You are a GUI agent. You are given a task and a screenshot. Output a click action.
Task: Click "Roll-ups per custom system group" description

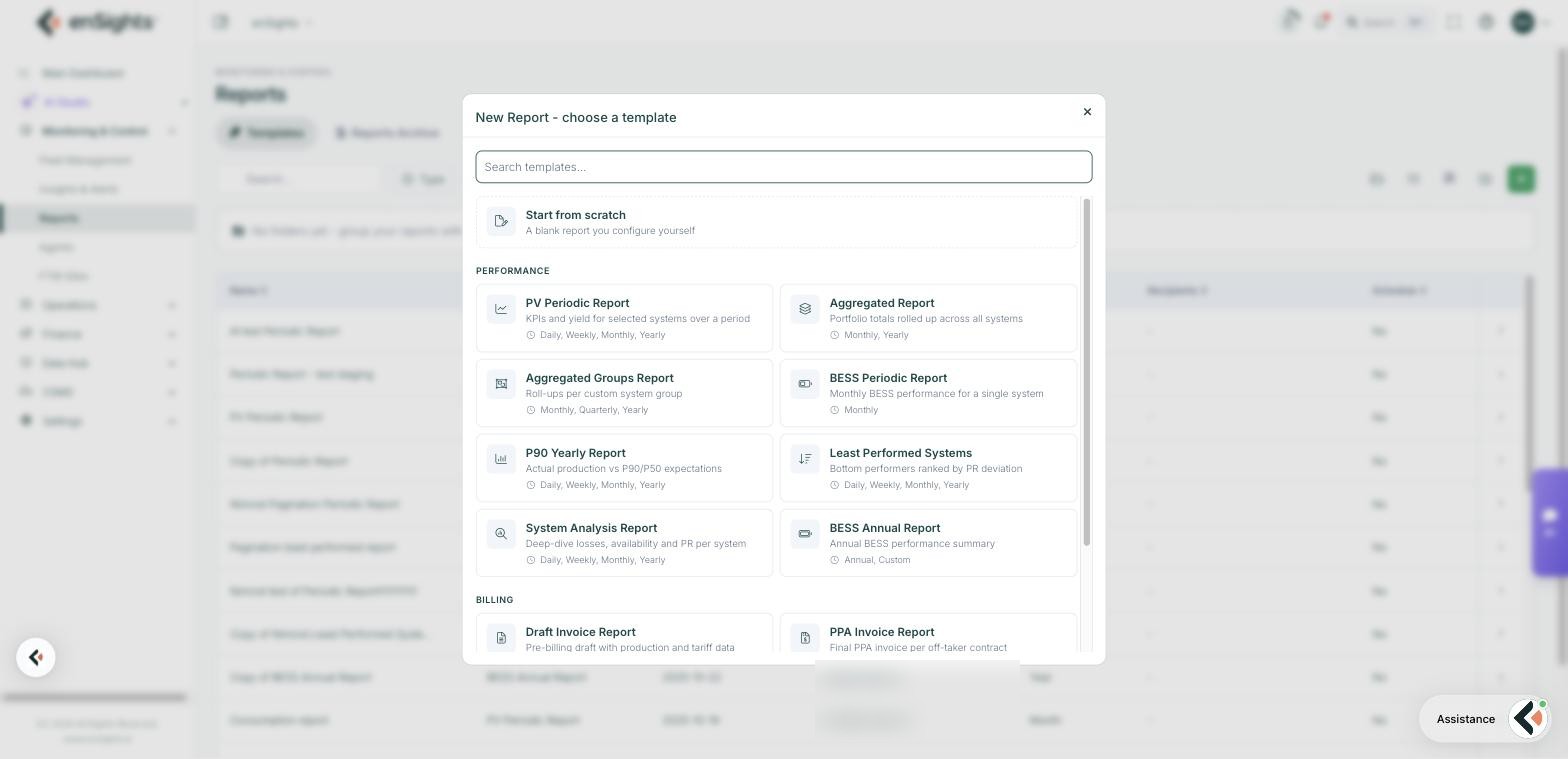604,394
